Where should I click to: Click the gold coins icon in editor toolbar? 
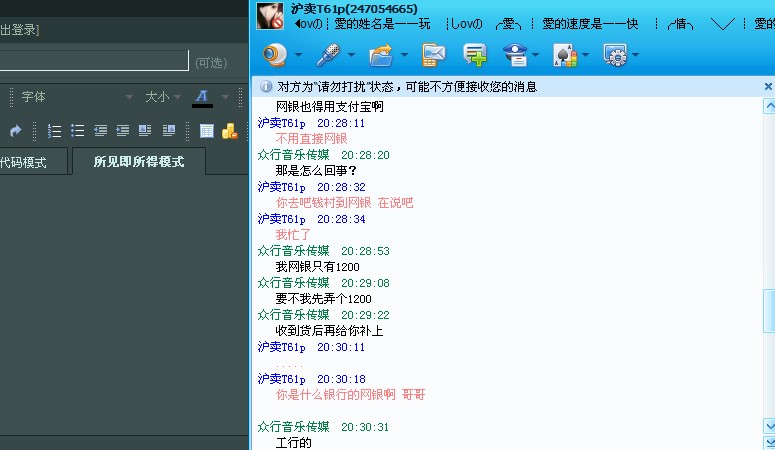229,130
